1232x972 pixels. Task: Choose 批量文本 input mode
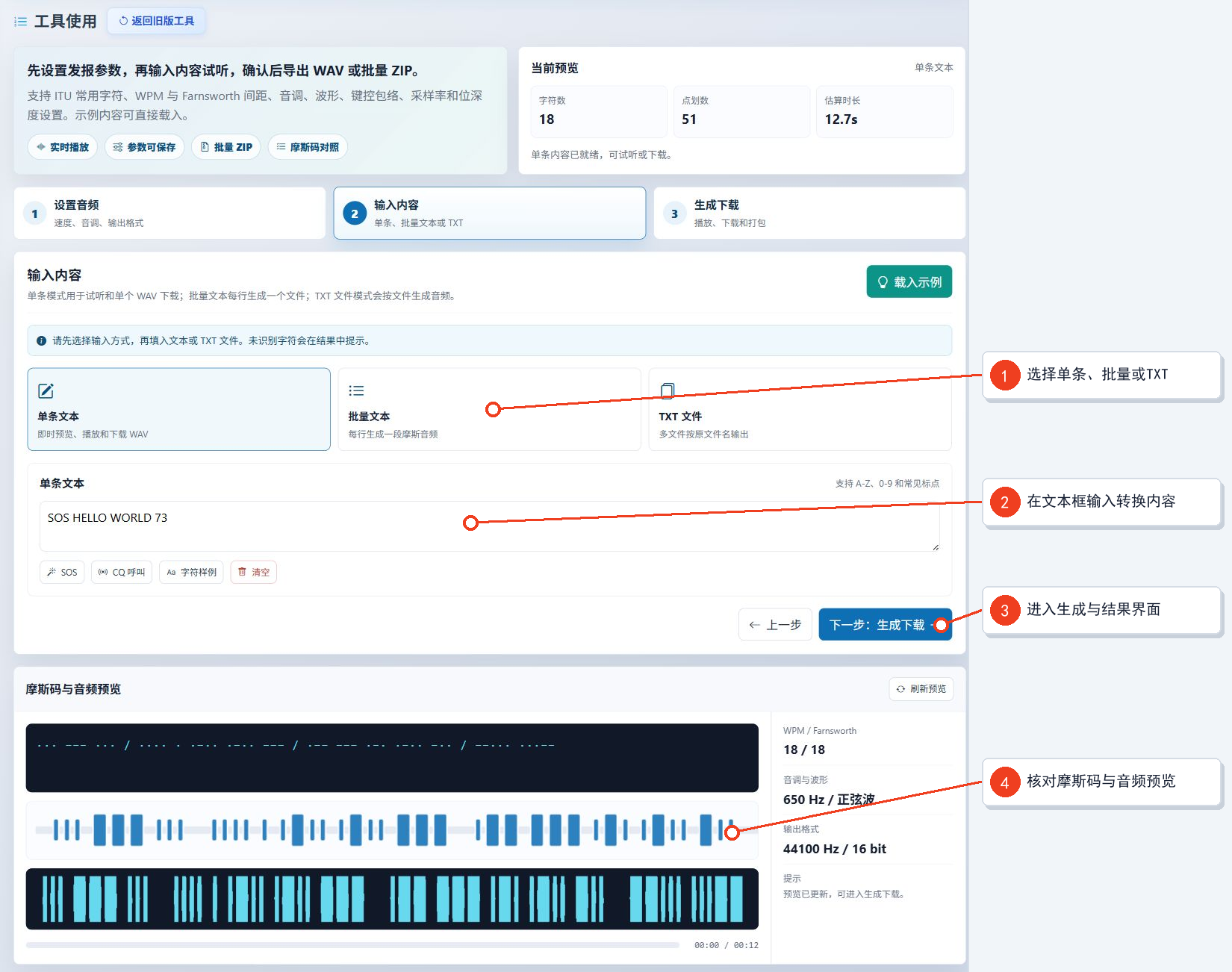pyautogui.click(x=490, y=409)
